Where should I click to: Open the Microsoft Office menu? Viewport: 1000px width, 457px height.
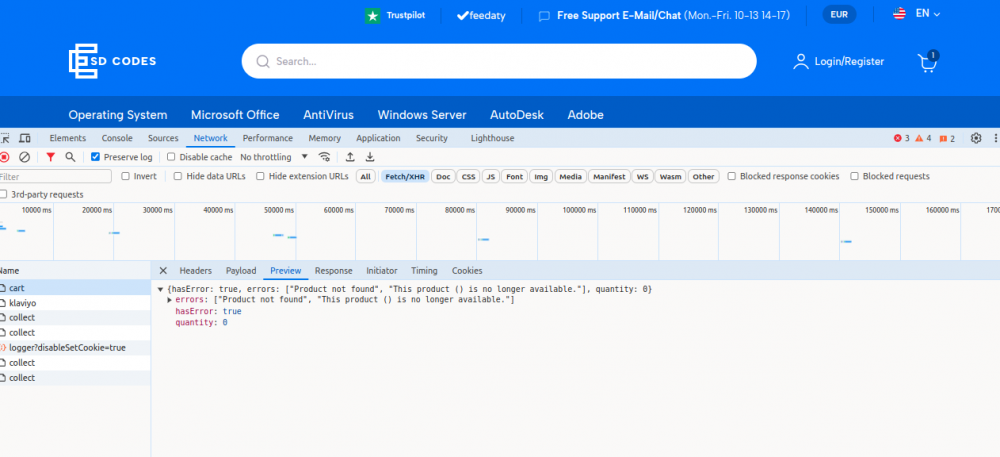coord(235,115)
